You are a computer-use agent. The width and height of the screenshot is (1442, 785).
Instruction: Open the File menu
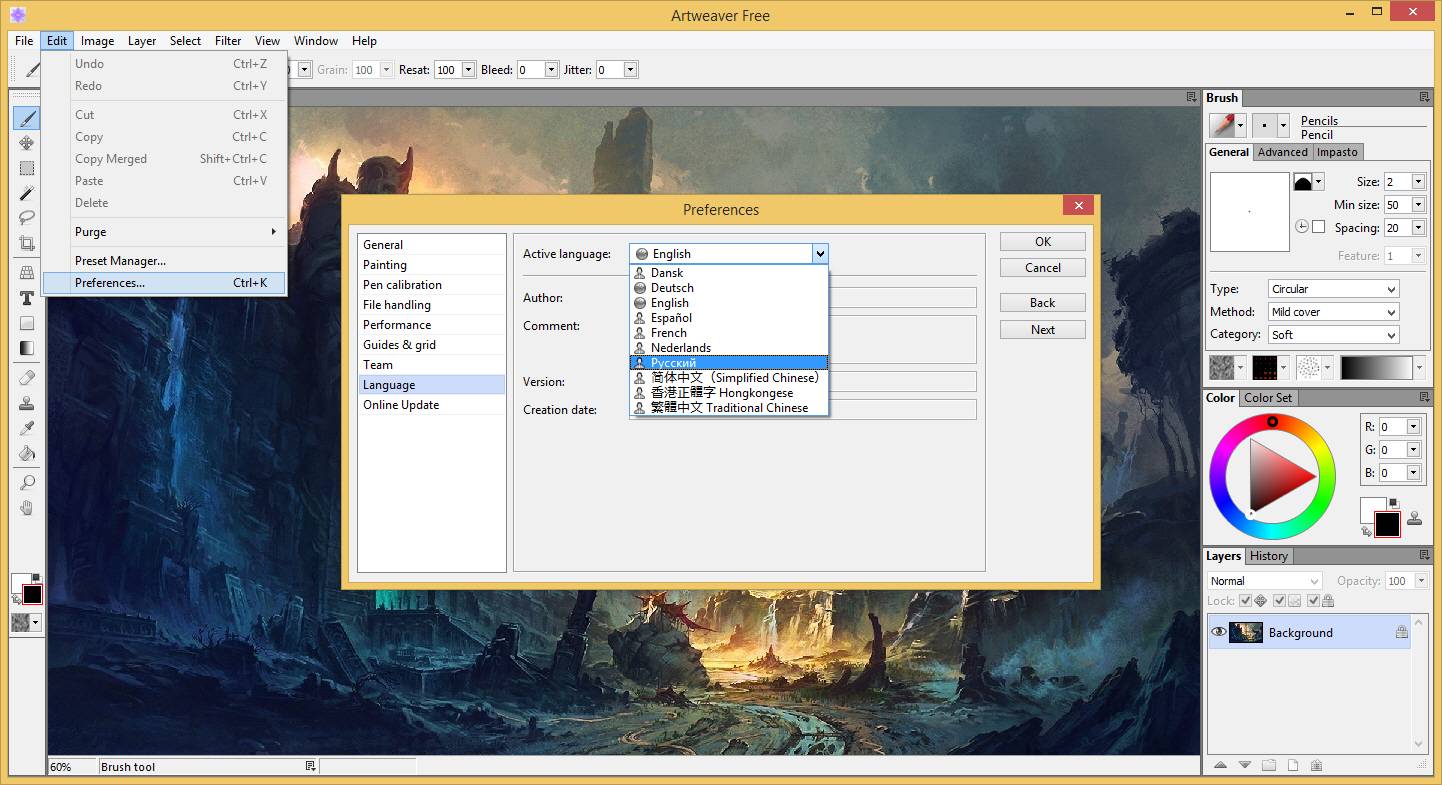tap(24, 41)
